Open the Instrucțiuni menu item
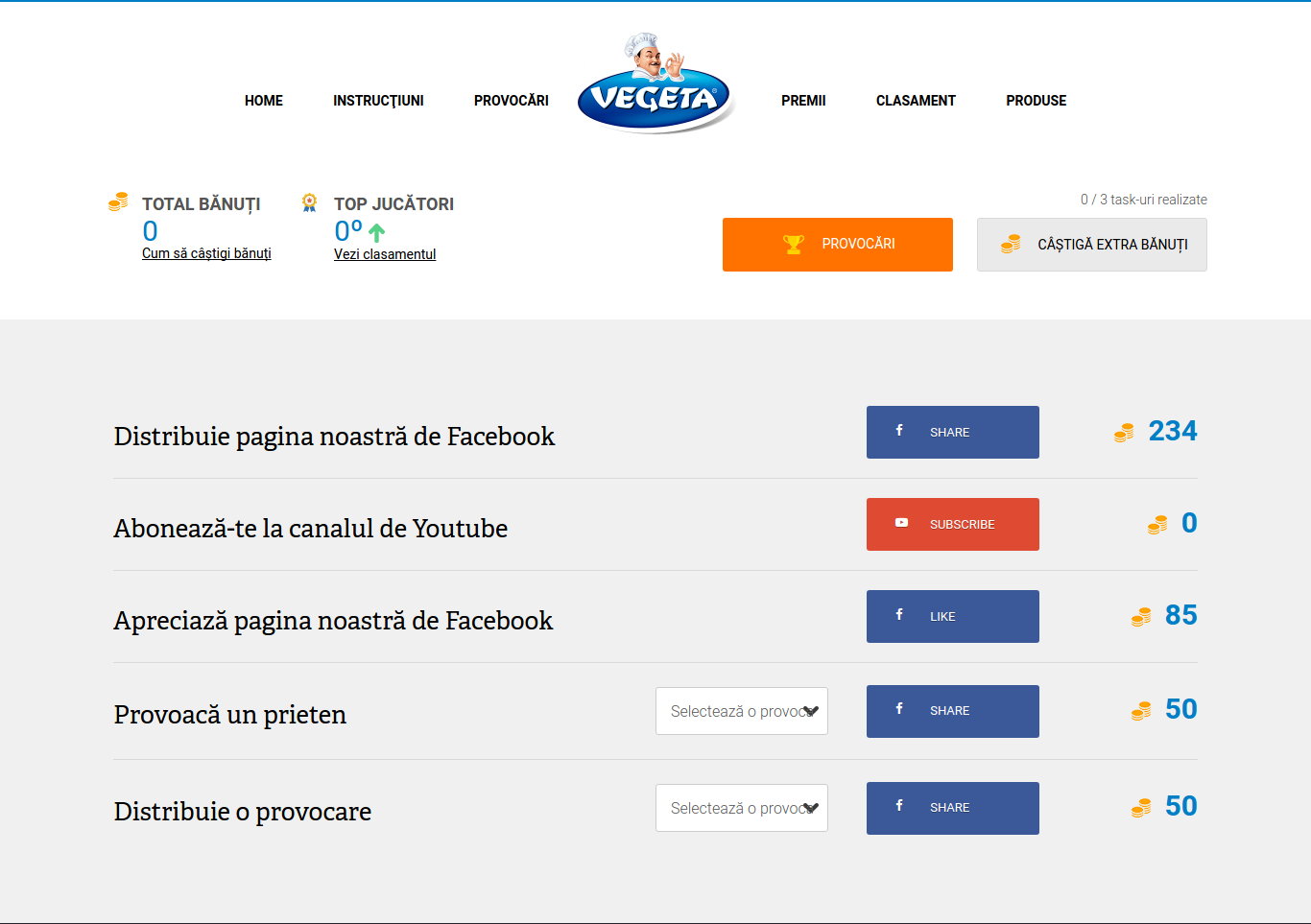 [378, 101]
